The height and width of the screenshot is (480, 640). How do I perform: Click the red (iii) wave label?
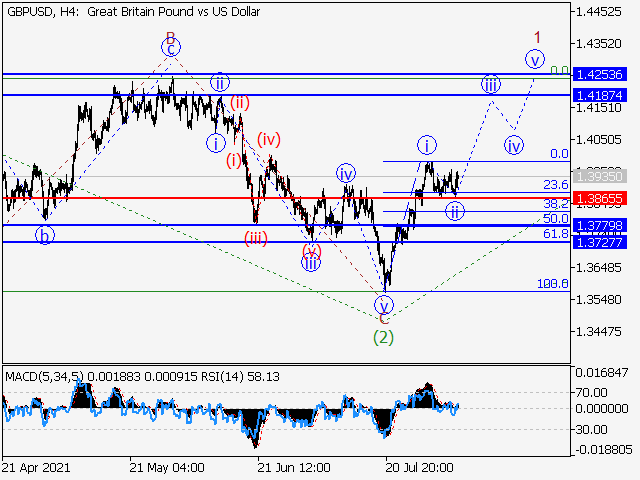click(256, 238)
